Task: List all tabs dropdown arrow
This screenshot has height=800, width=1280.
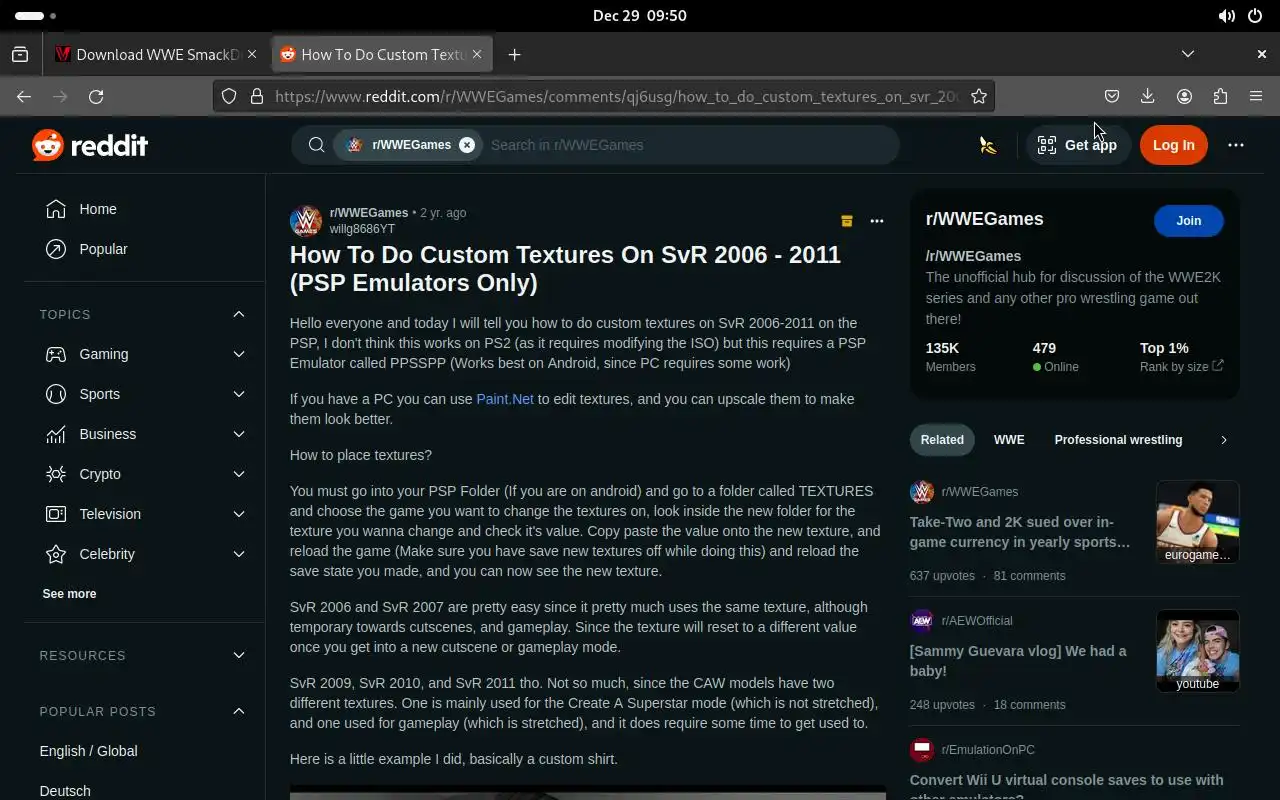Action: point(1188,54)
